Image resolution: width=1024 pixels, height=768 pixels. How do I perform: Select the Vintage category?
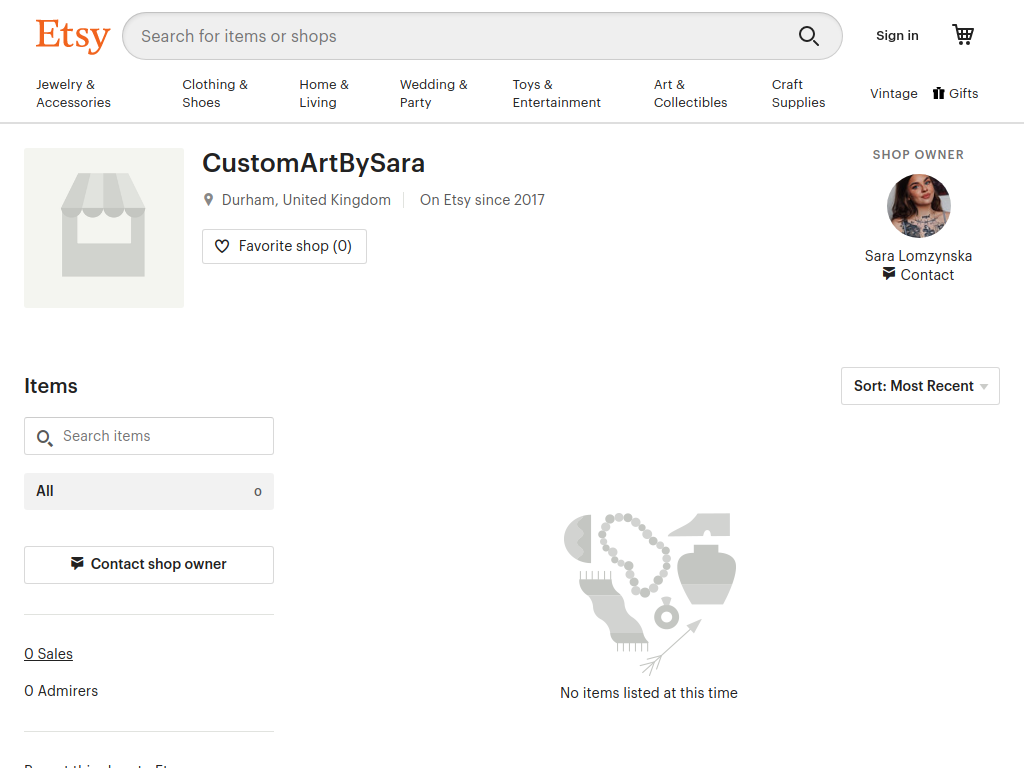[x=893, y=93]
